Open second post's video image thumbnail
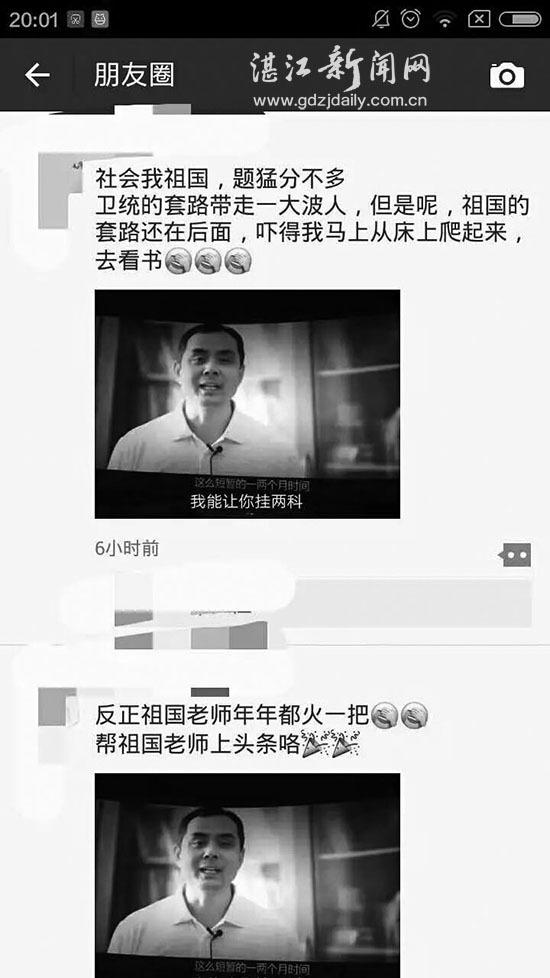This screenshot has width=550, height=978. 248,876
